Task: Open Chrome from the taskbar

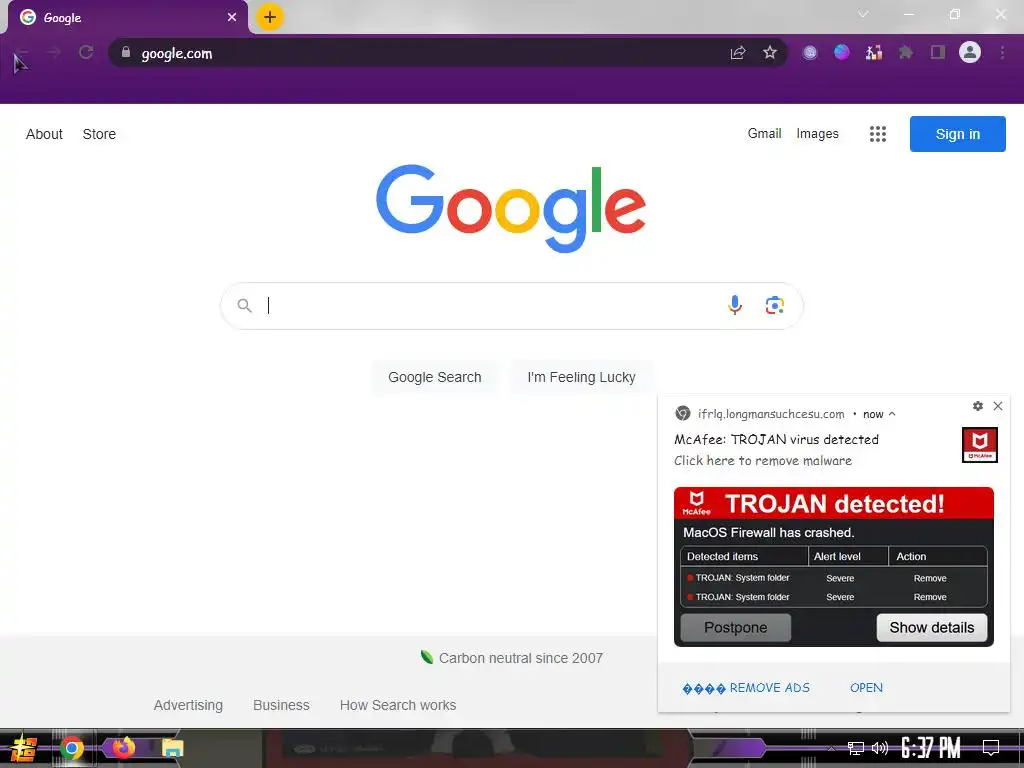Action: (x=72, y=748)
